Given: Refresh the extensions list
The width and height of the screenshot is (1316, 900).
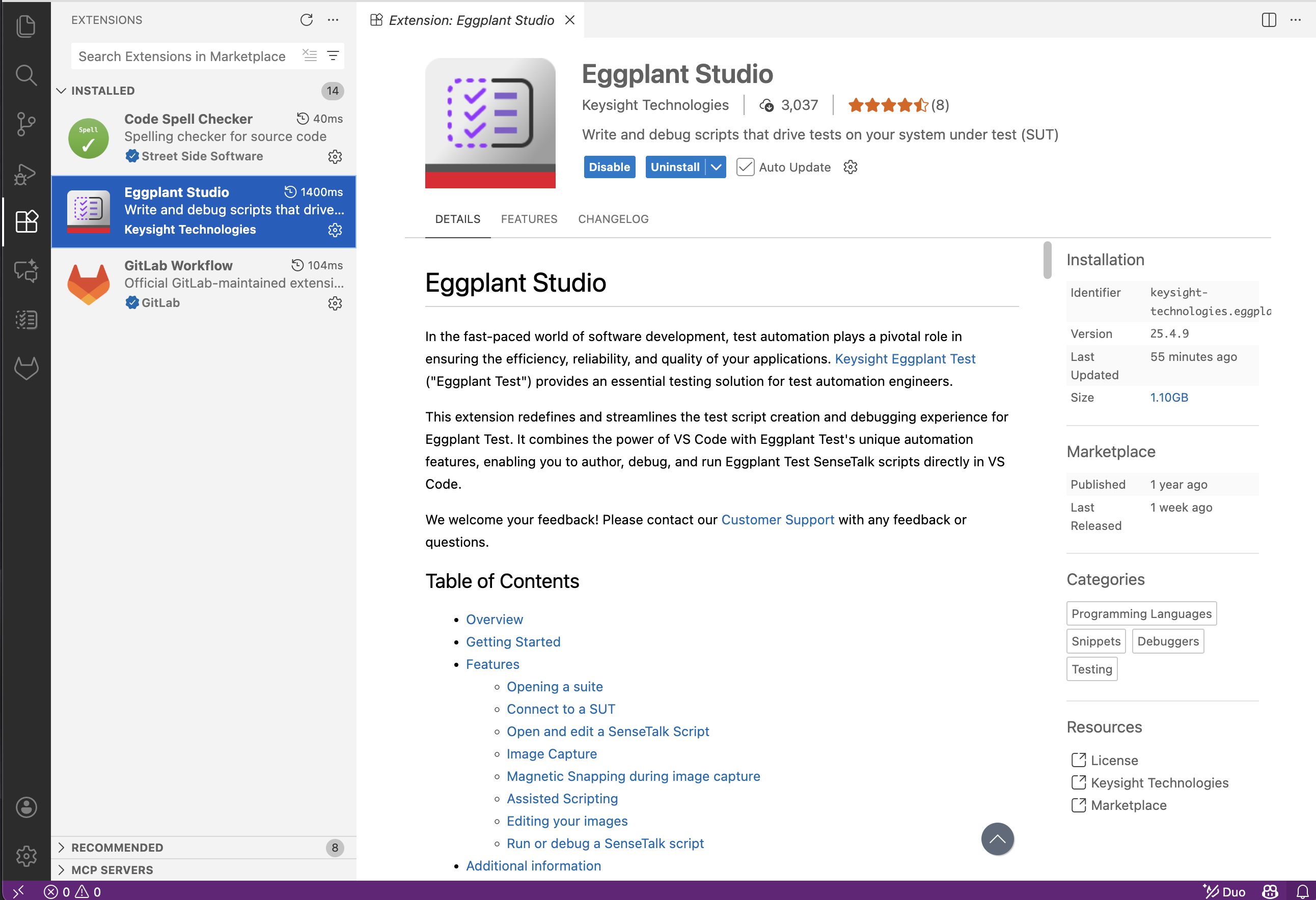Looking at the screenshot, I should (x=307, y=20).
